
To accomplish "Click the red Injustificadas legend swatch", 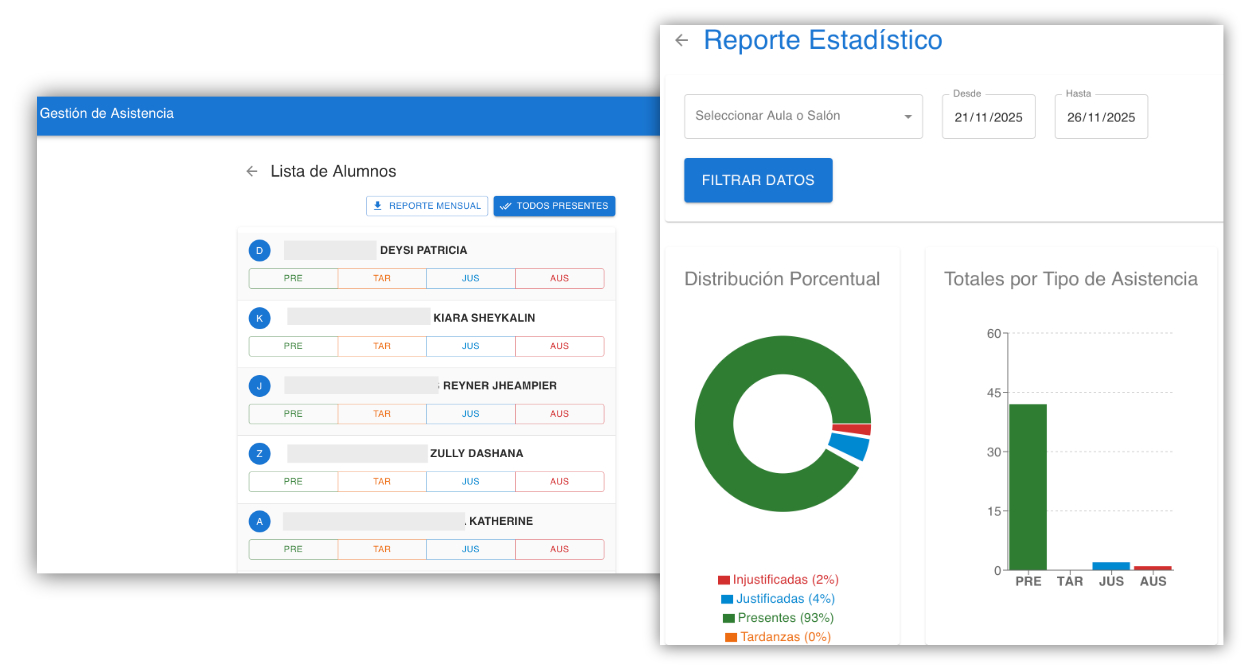I will pyautogui.click(x=724, y=580).
